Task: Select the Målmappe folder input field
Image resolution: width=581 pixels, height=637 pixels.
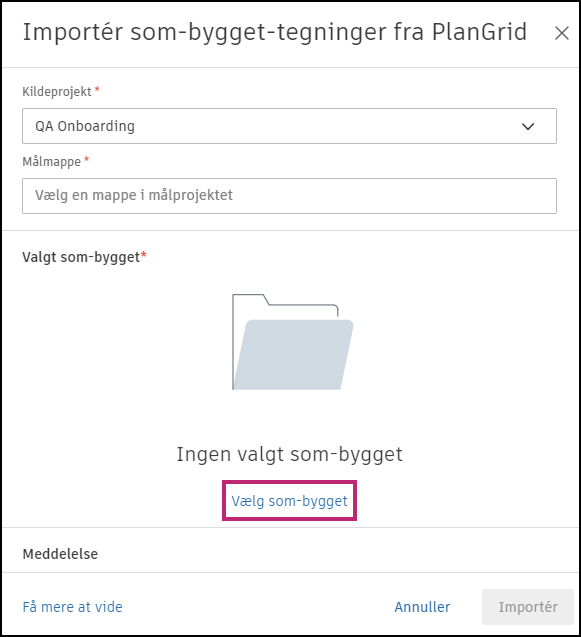Action: [x=289, y=196]
